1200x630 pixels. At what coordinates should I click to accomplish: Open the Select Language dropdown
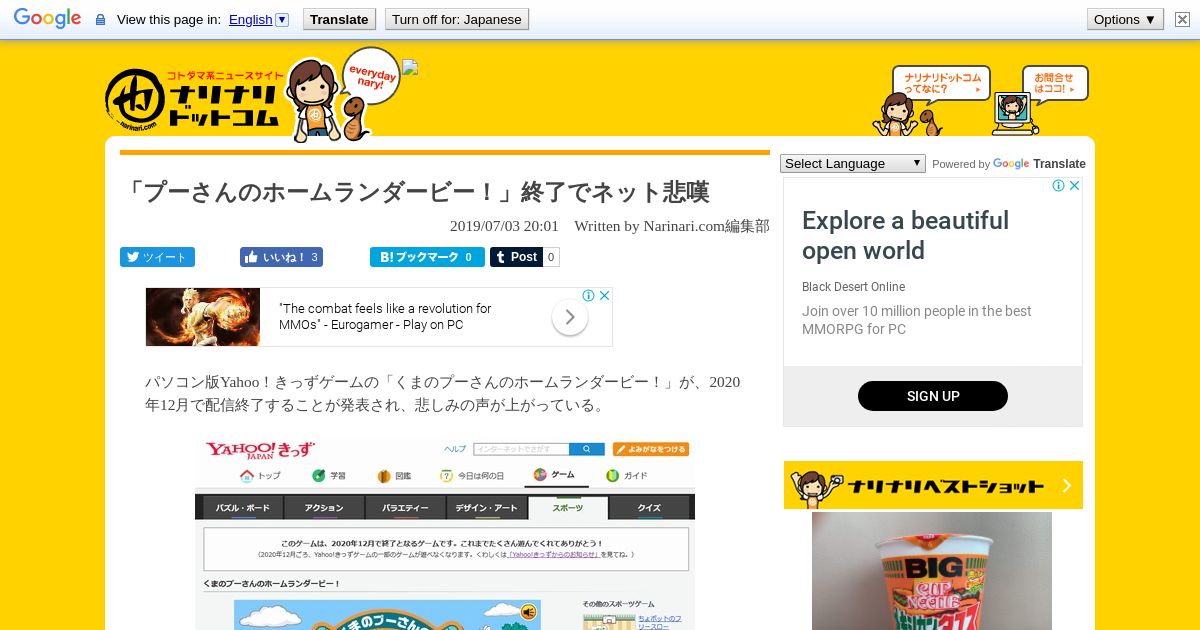click(853, 163)
